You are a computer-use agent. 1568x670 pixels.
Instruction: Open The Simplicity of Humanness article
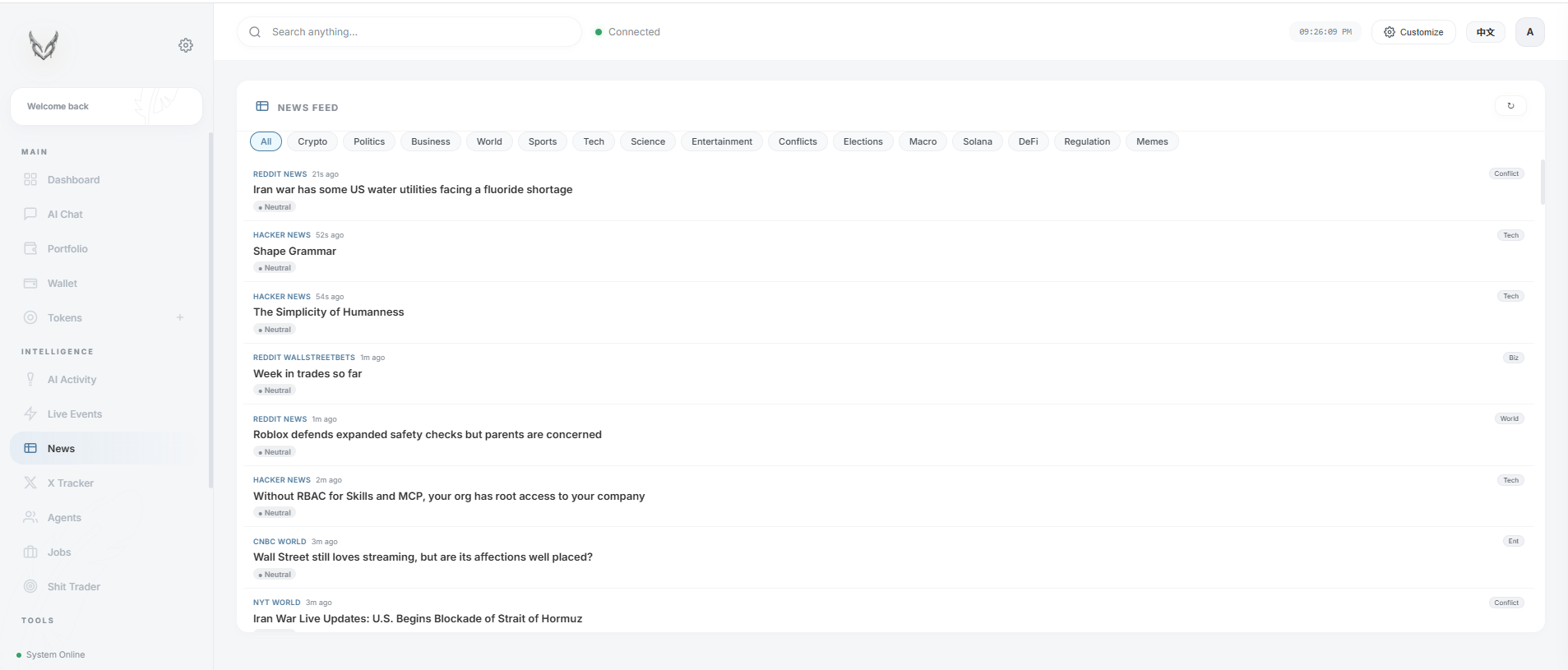pos(329,312)
